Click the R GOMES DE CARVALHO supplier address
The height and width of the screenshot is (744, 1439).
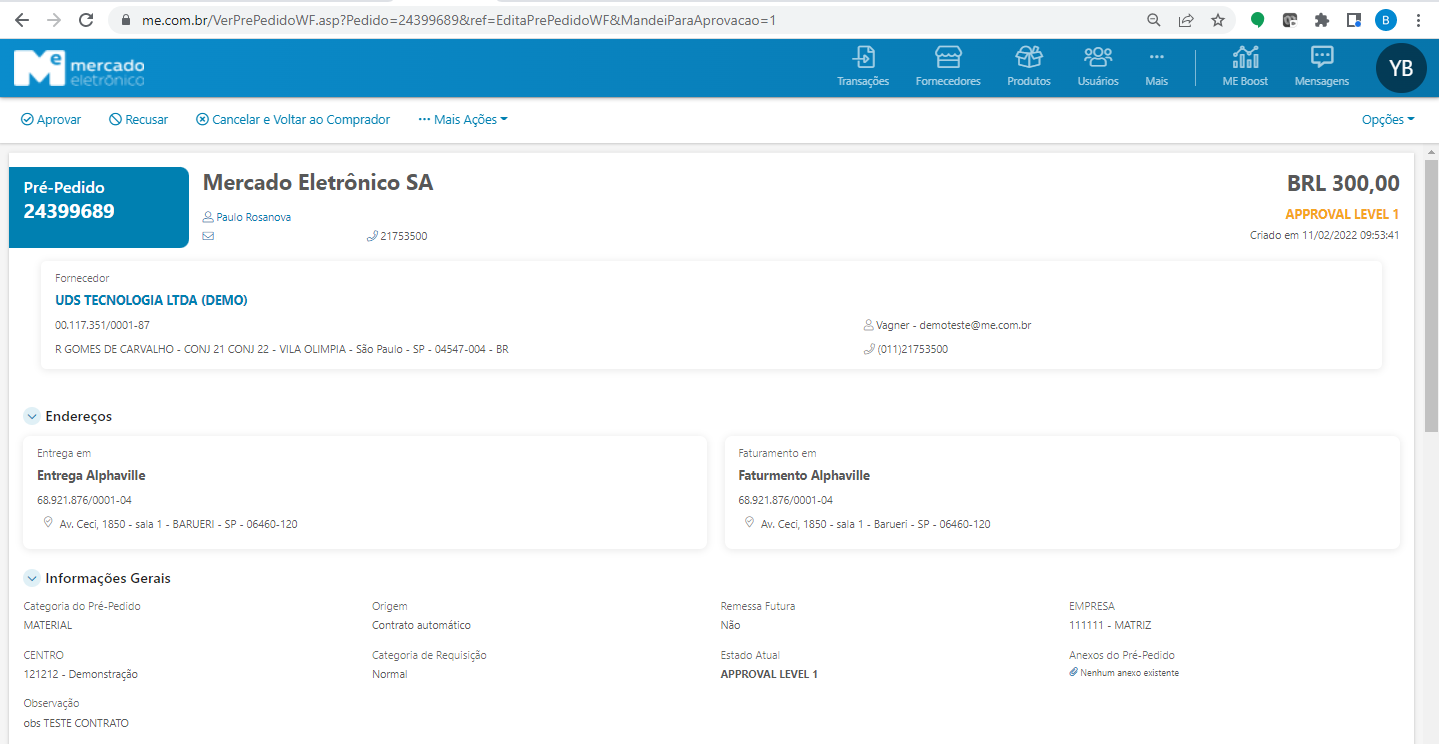(282, 349)
